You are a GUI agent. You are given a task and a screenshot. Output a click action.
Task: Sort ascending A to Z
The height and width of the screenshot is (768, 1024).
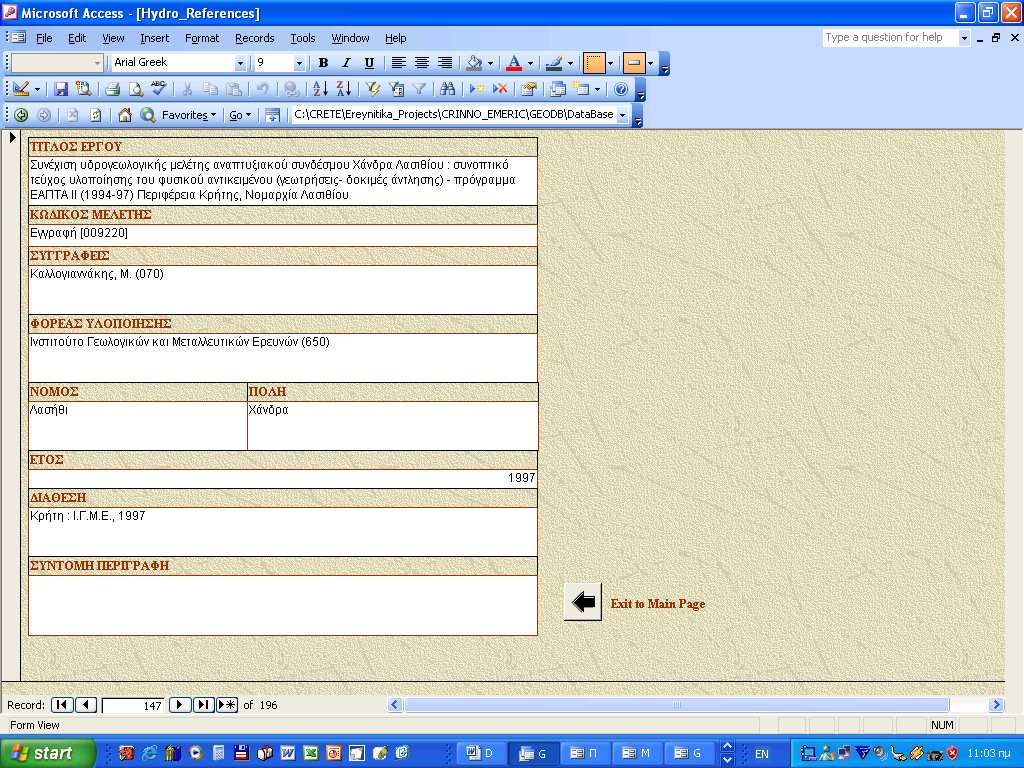[320, 89]
